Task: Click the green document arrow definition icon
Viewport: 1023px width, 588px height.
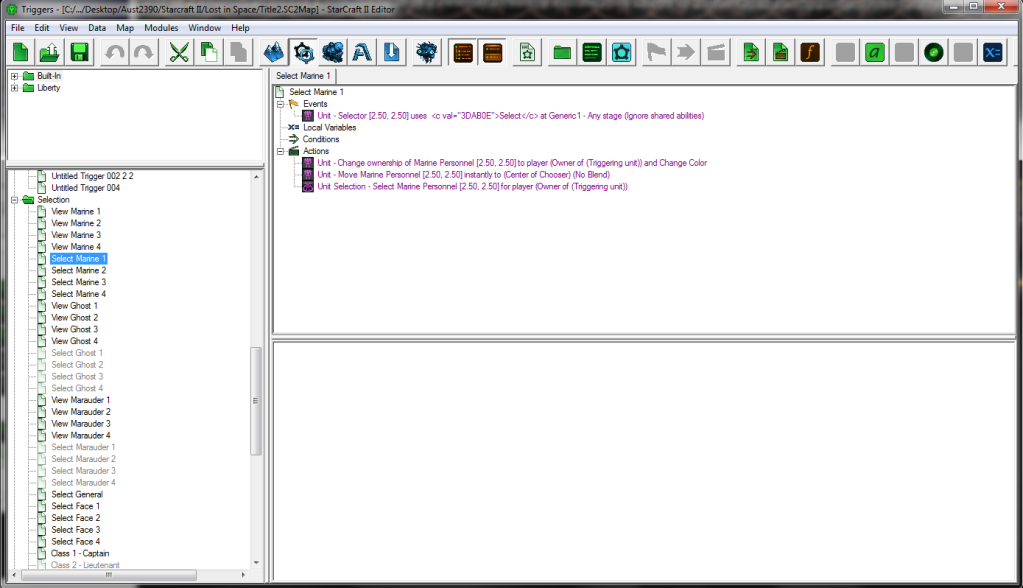Action: point(751,52)
